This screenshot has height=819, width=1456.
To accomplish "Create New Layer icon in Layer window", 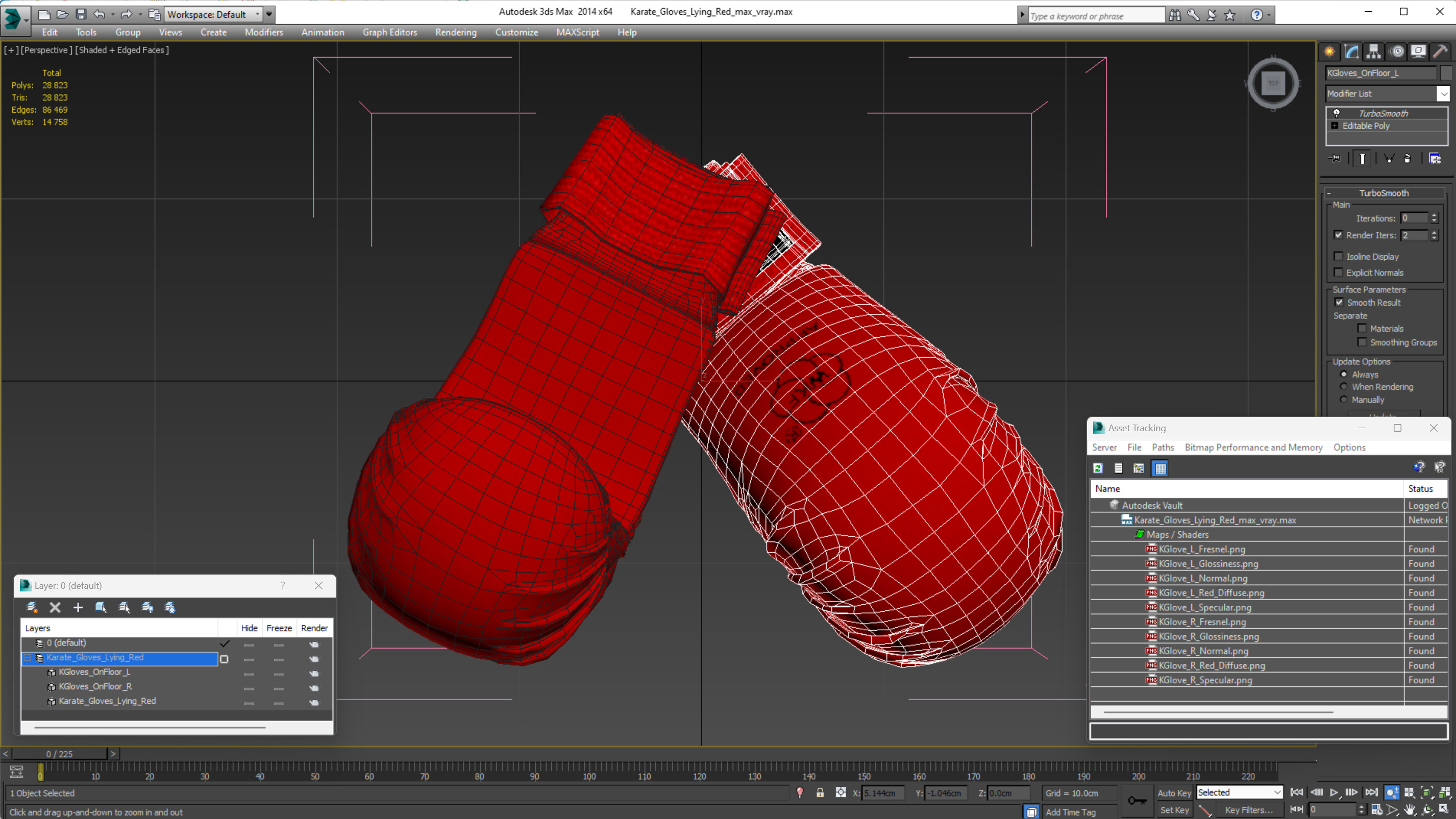I will pyautogui.click(x=32, y=607).
